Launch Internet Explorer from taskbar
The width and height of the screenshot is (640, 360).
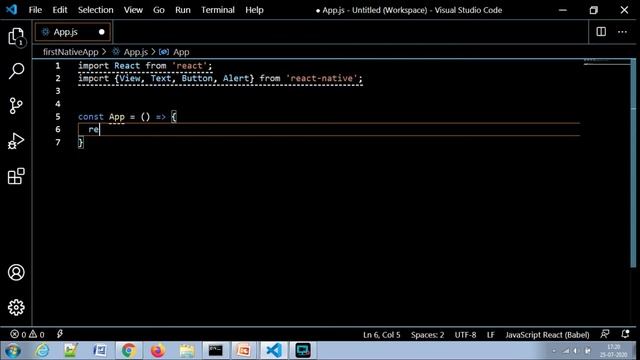tap(42, 351)
